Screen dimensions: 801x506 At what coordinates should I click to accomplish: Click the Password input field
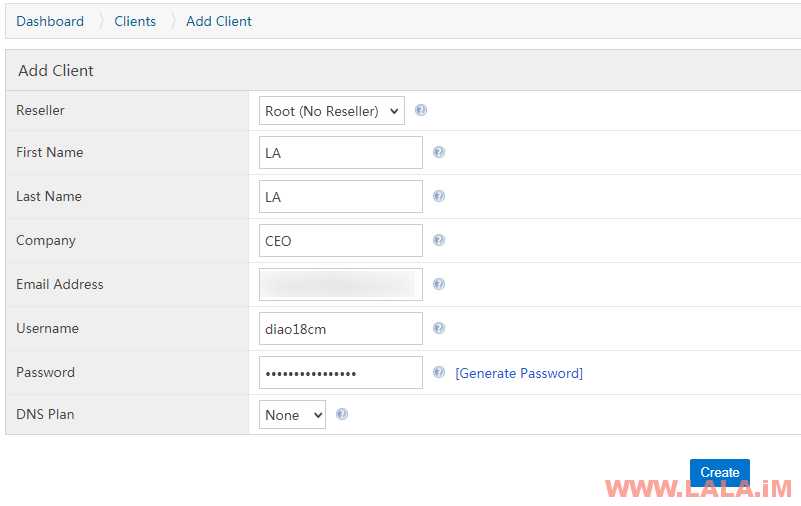[x=341, y=373]
